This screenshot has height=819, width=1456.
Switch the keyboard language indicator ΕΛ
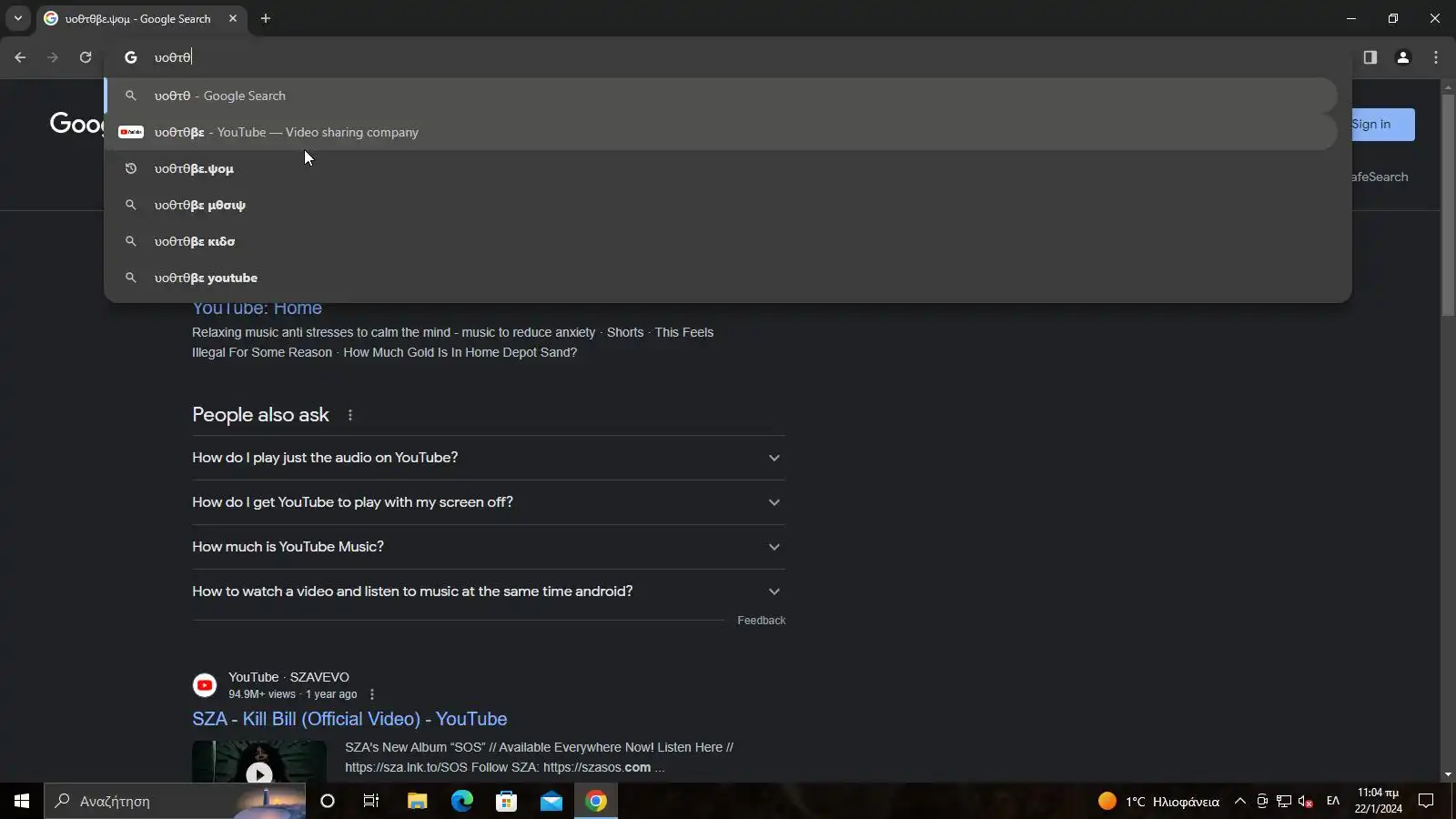click(x=1333, y=801)
